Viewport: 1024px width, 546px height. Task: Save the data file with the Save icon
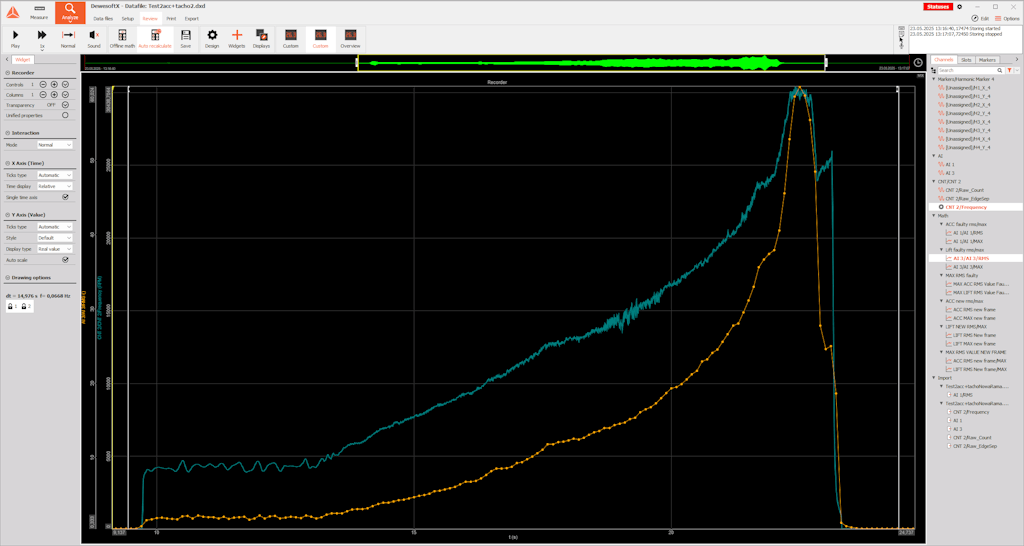(186, 38)
